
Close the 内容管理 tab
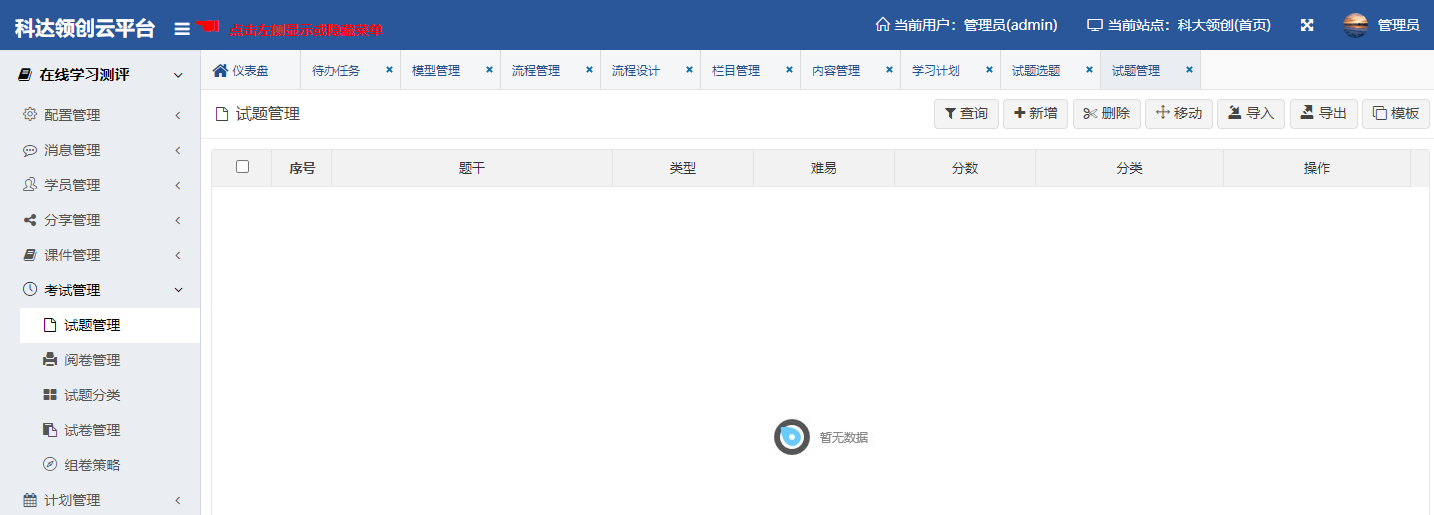click(x=889, y=70)
